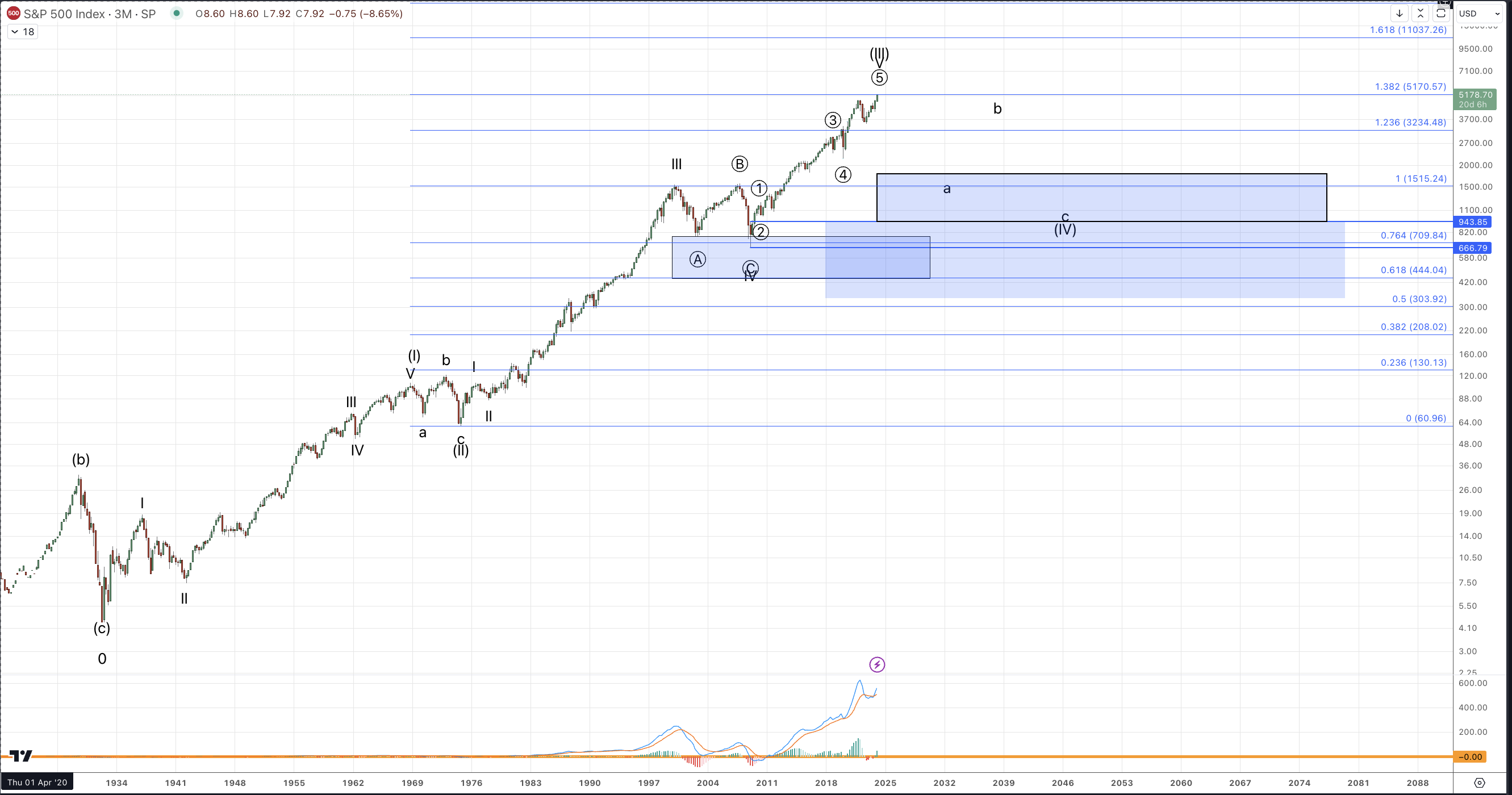This screenshot has width=1512, height=795.
Task: Click the purple lightning bolt event marker
Action: point(877,664)
